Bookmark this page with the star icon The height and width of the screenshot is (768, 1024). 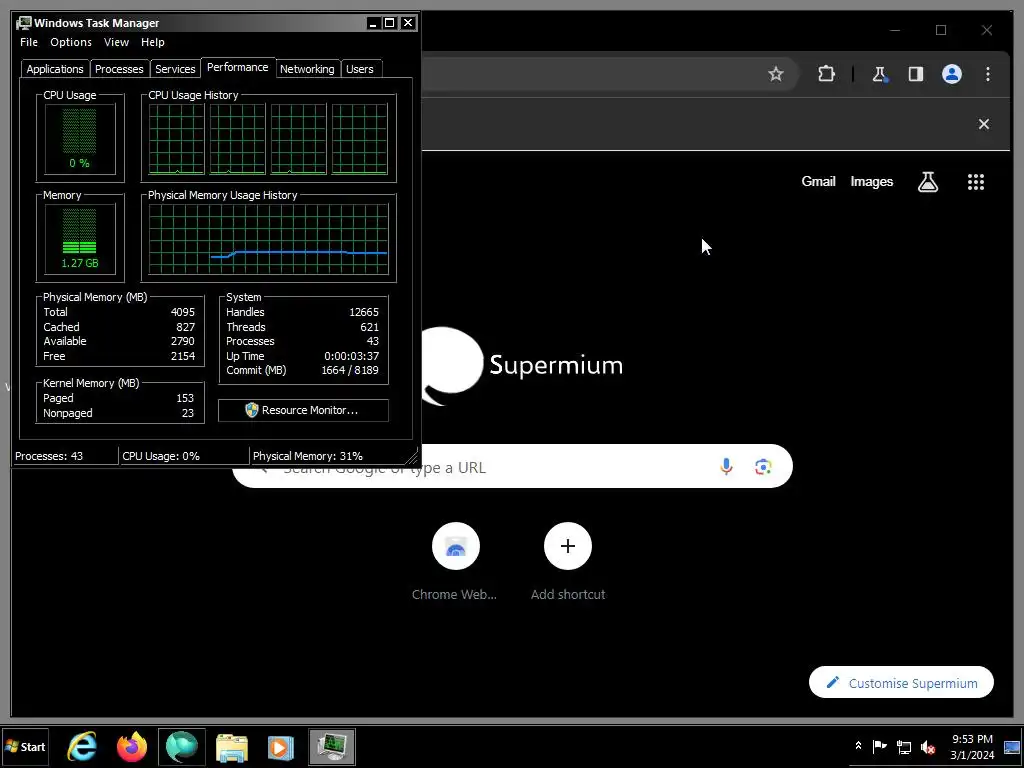tap(775, 74)
